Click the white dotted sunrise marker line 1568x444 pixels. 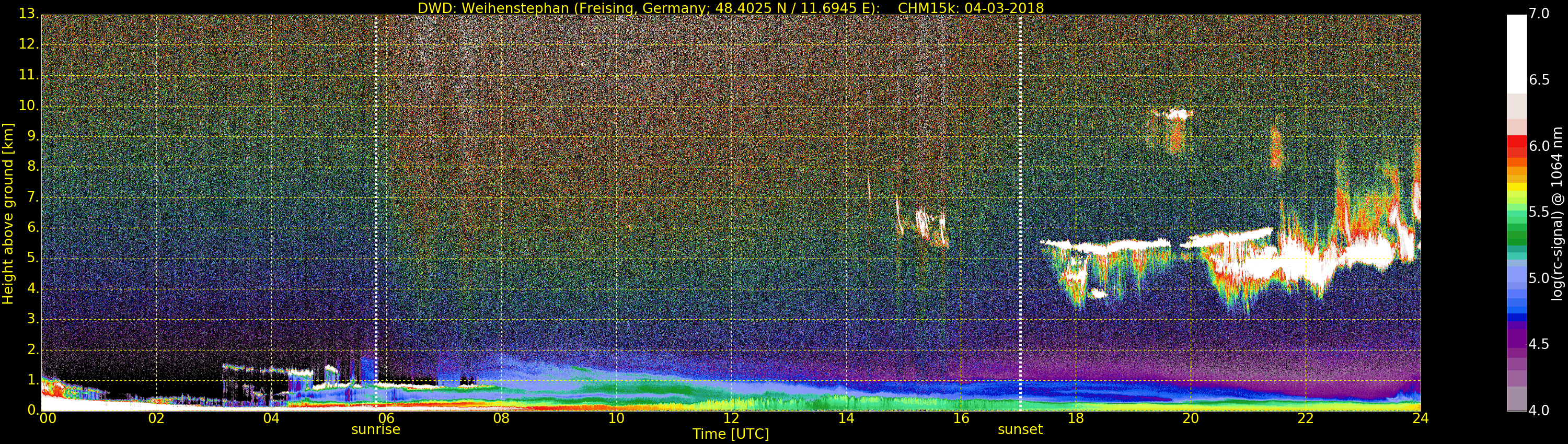click(x=376, y=213)
